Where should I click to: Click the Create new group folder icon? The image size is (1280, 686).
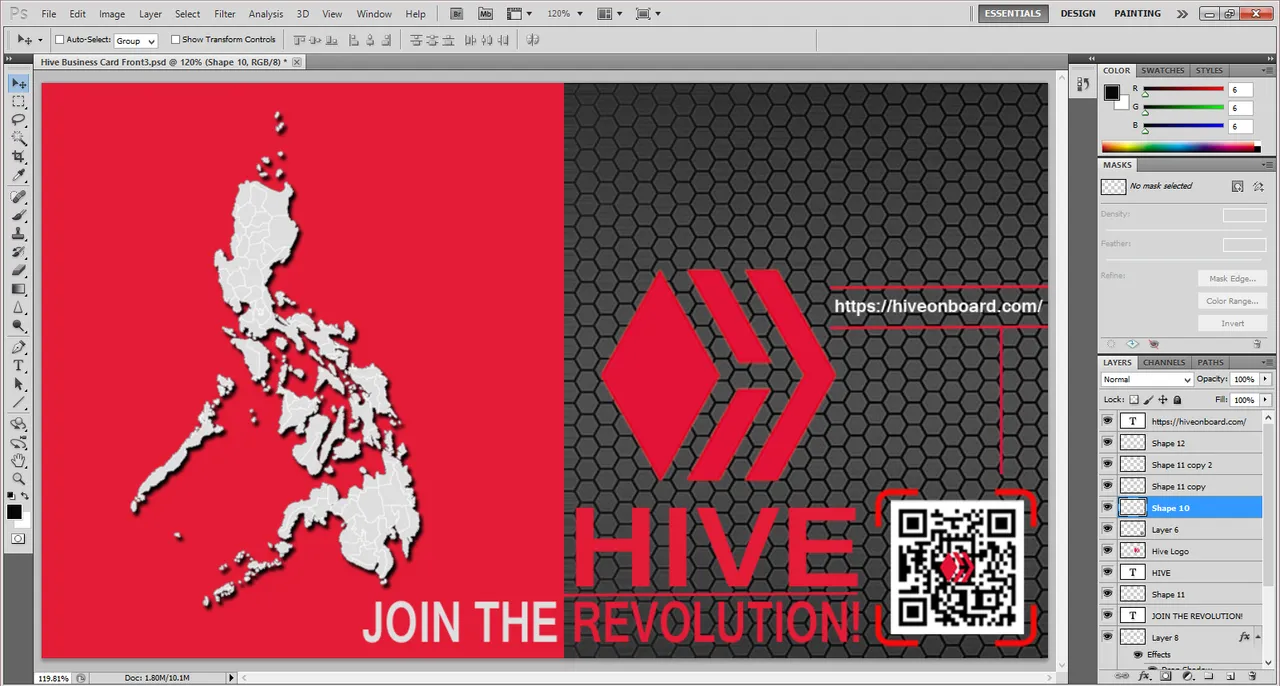point(1209,677)
